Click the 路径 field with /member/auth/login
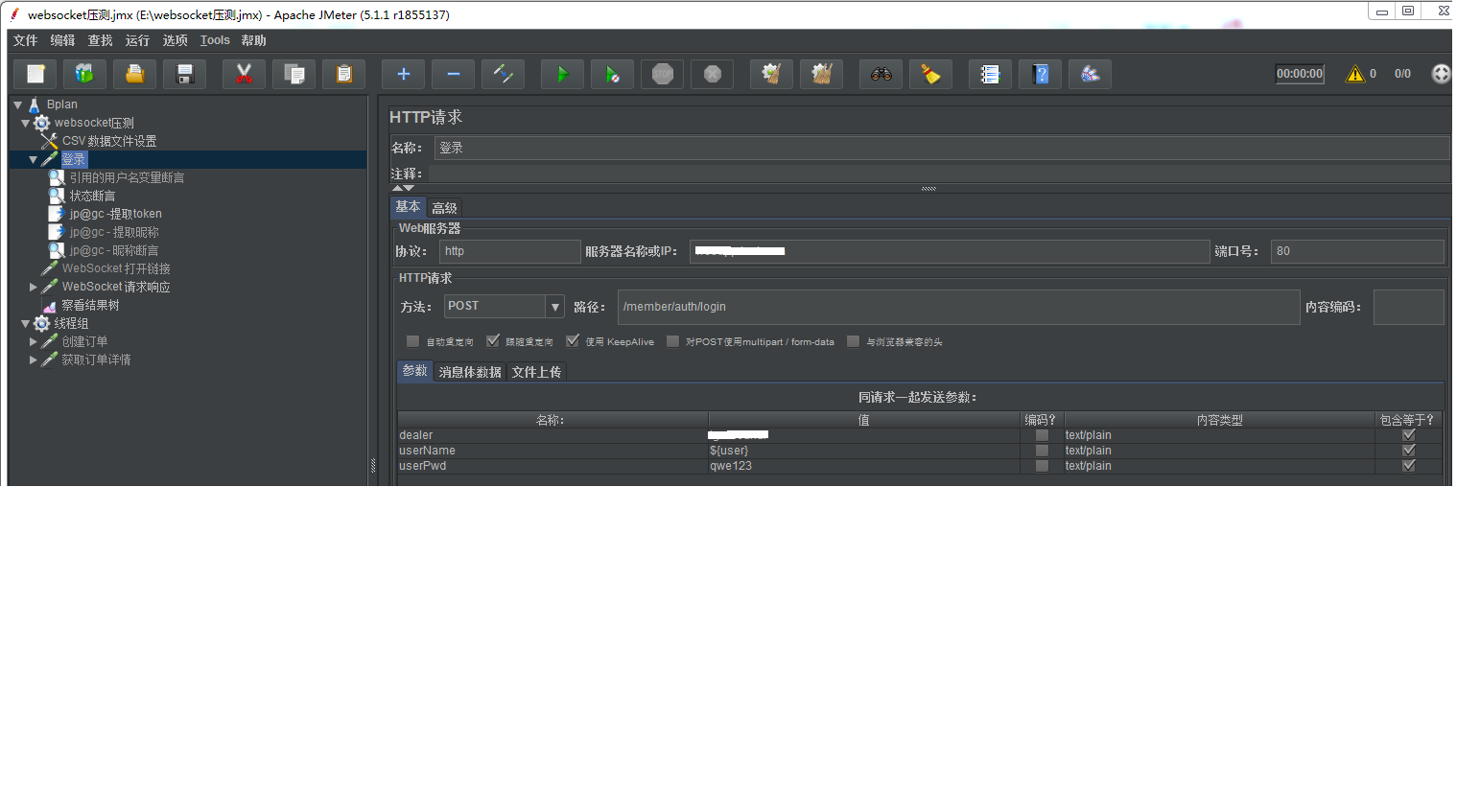The width and height of the screenshot is (1457, 812). pos(958,307)
